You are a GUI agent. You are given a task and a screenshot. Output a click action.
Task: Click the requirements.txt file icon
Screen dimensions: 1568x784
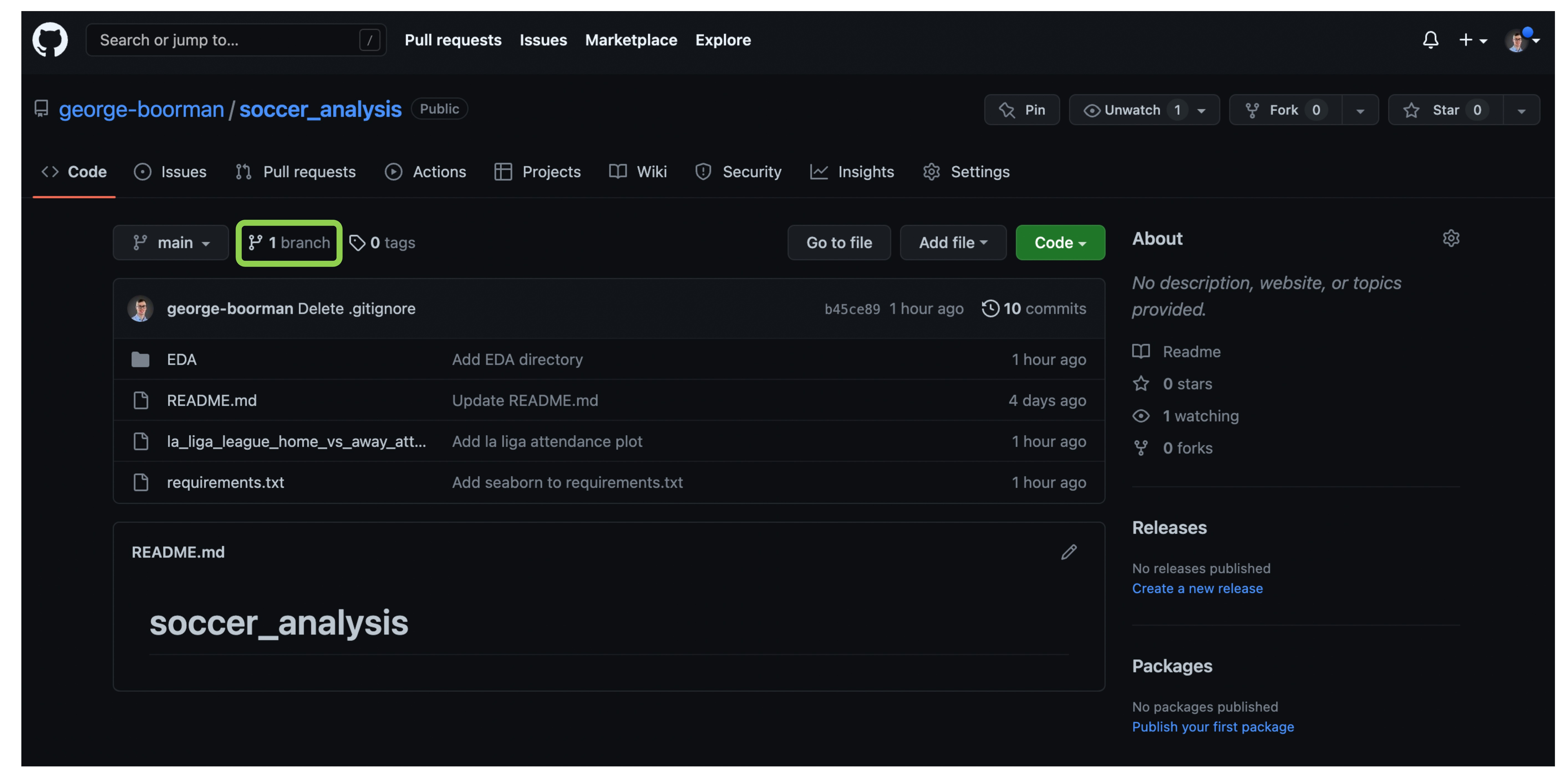pyautogui.click(x=141, y=482)
